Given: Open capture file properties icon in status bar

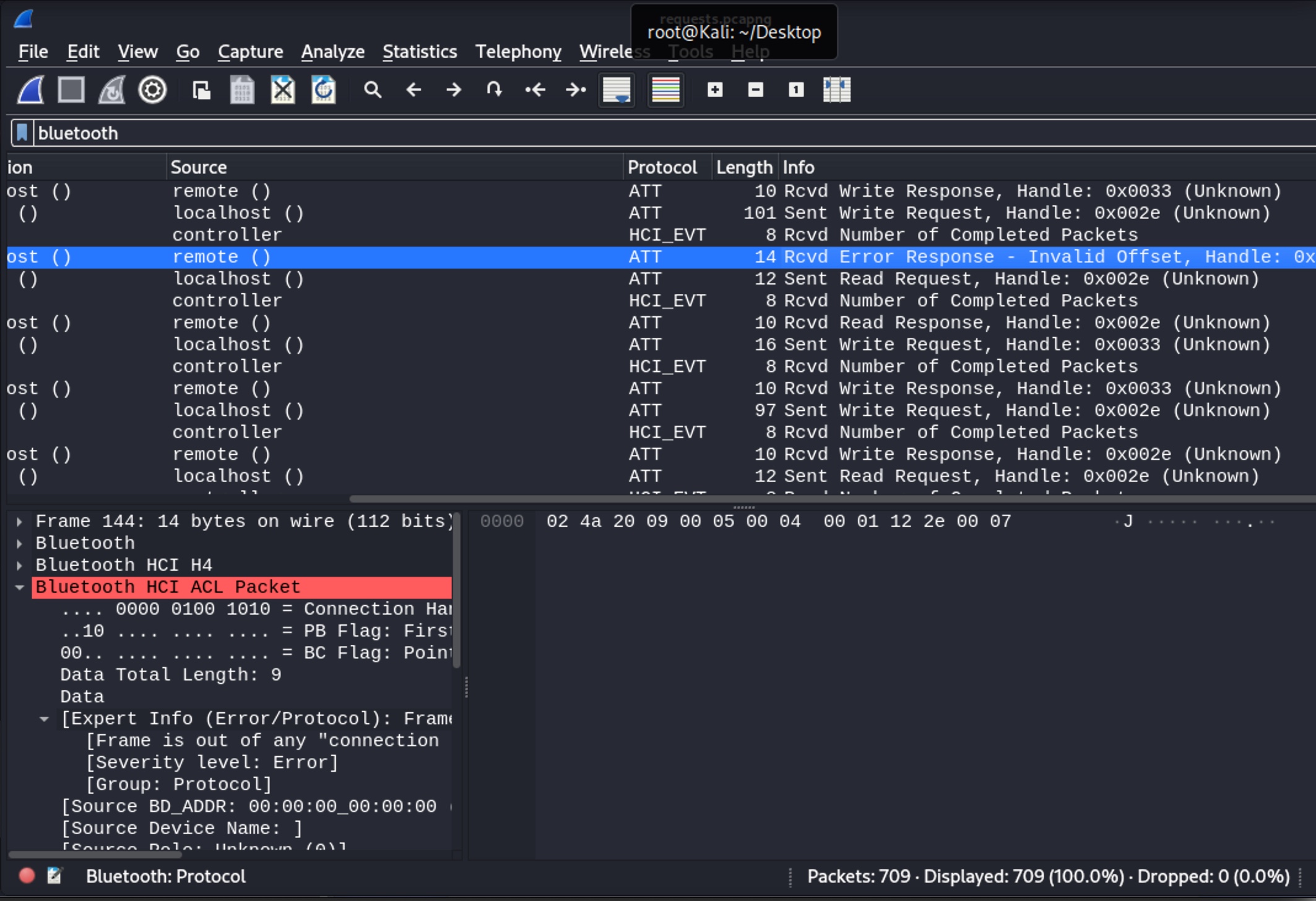Looking at the screenshot, I should (x=55, y=876).
